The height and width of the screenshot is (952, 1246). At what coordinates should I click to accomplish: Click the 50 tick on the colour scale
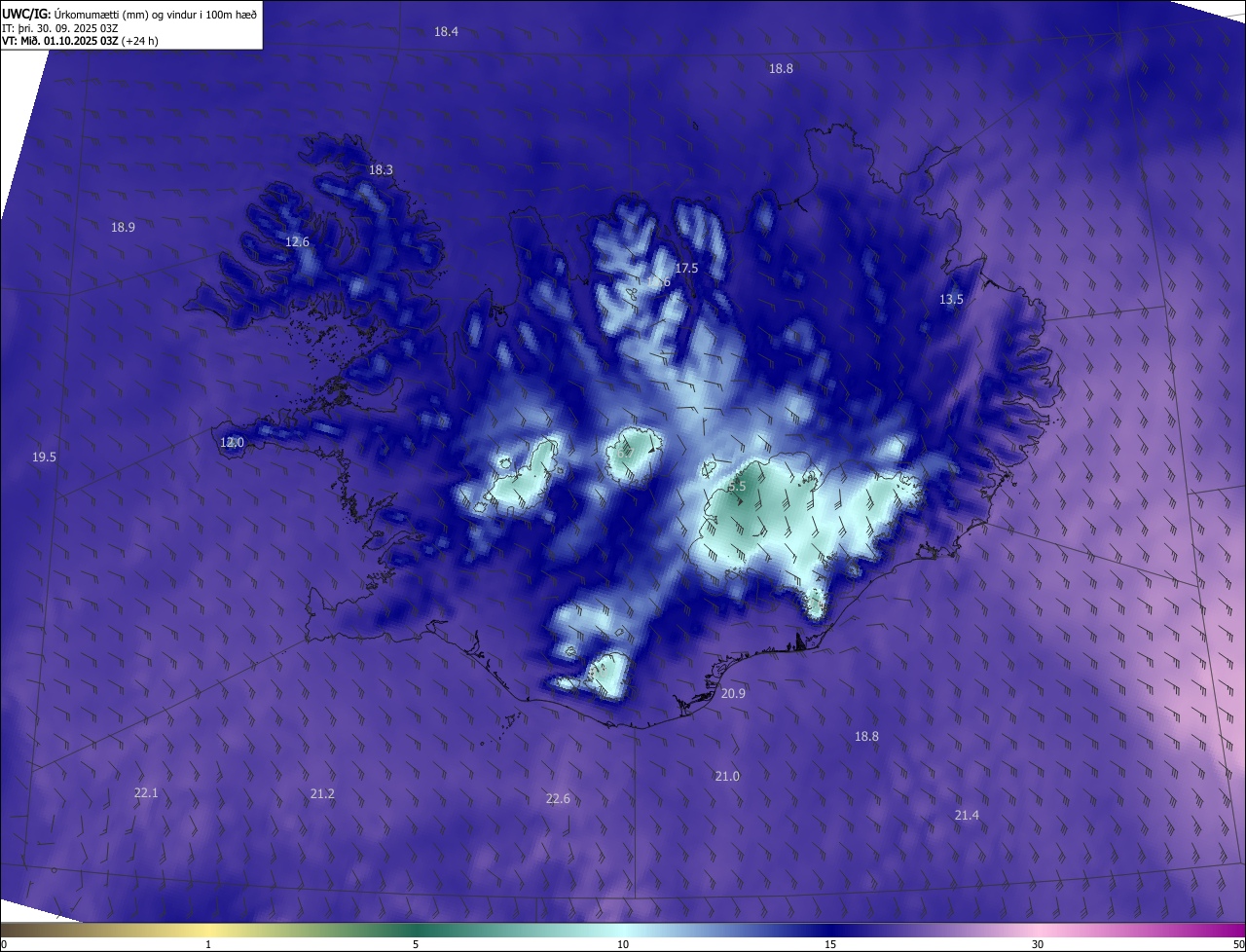click(1238, 945)
